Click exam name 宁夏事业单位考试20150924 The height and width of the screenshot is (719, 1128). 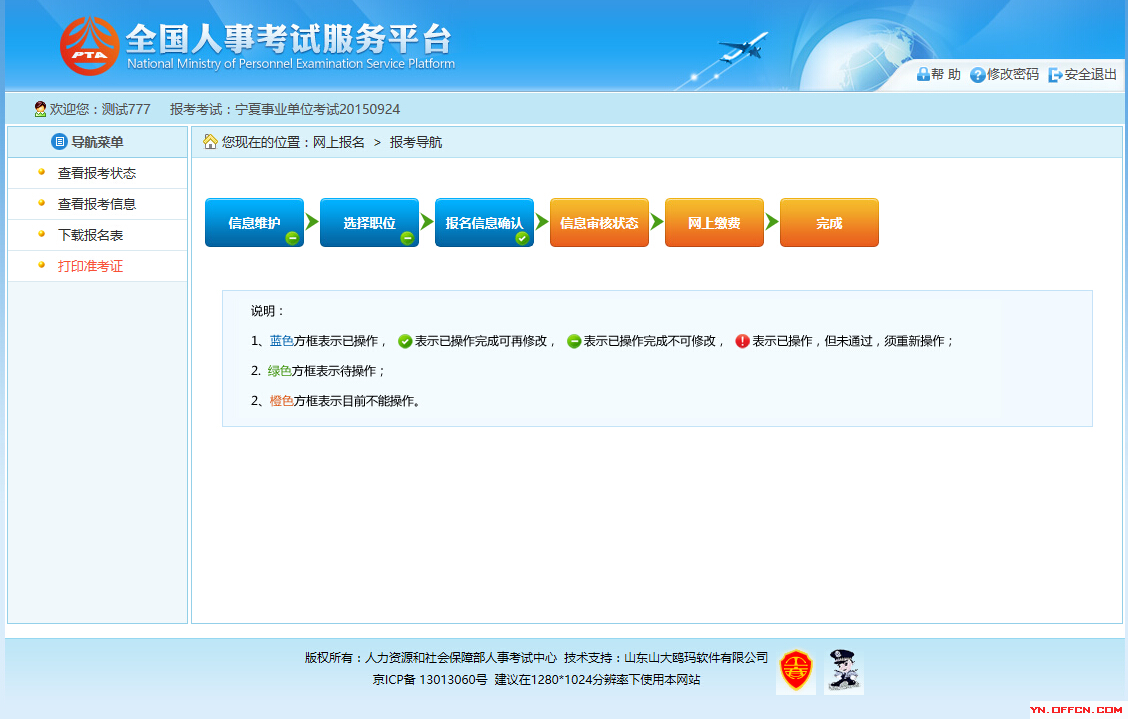pos(317,109)
